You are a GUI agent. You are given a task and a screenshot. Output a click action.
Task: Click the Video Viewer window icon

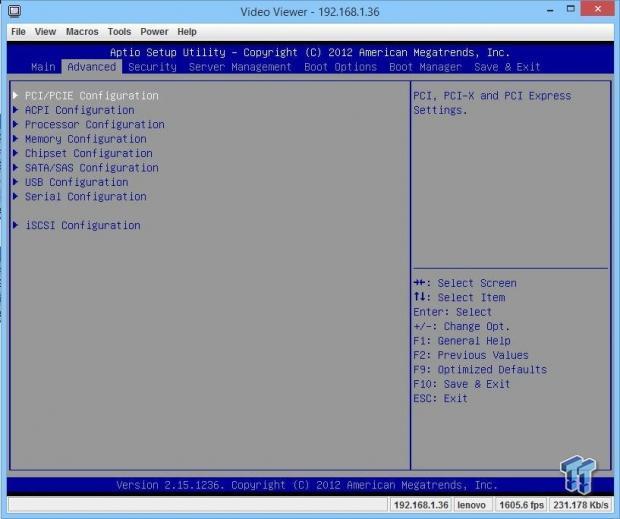[x=15, y=11]
